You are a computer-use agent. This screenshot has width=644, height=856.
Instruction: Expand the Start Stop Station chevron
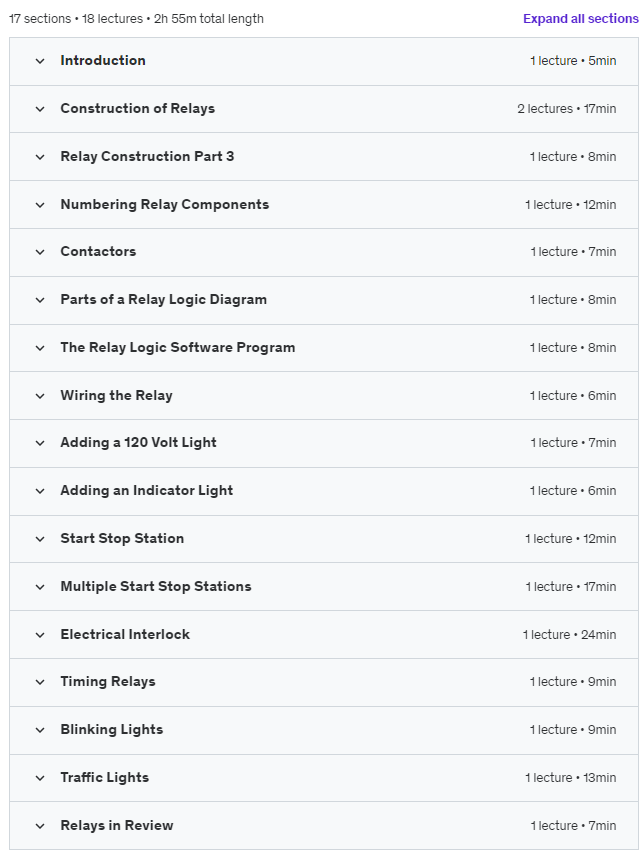(x=40, y=539)
